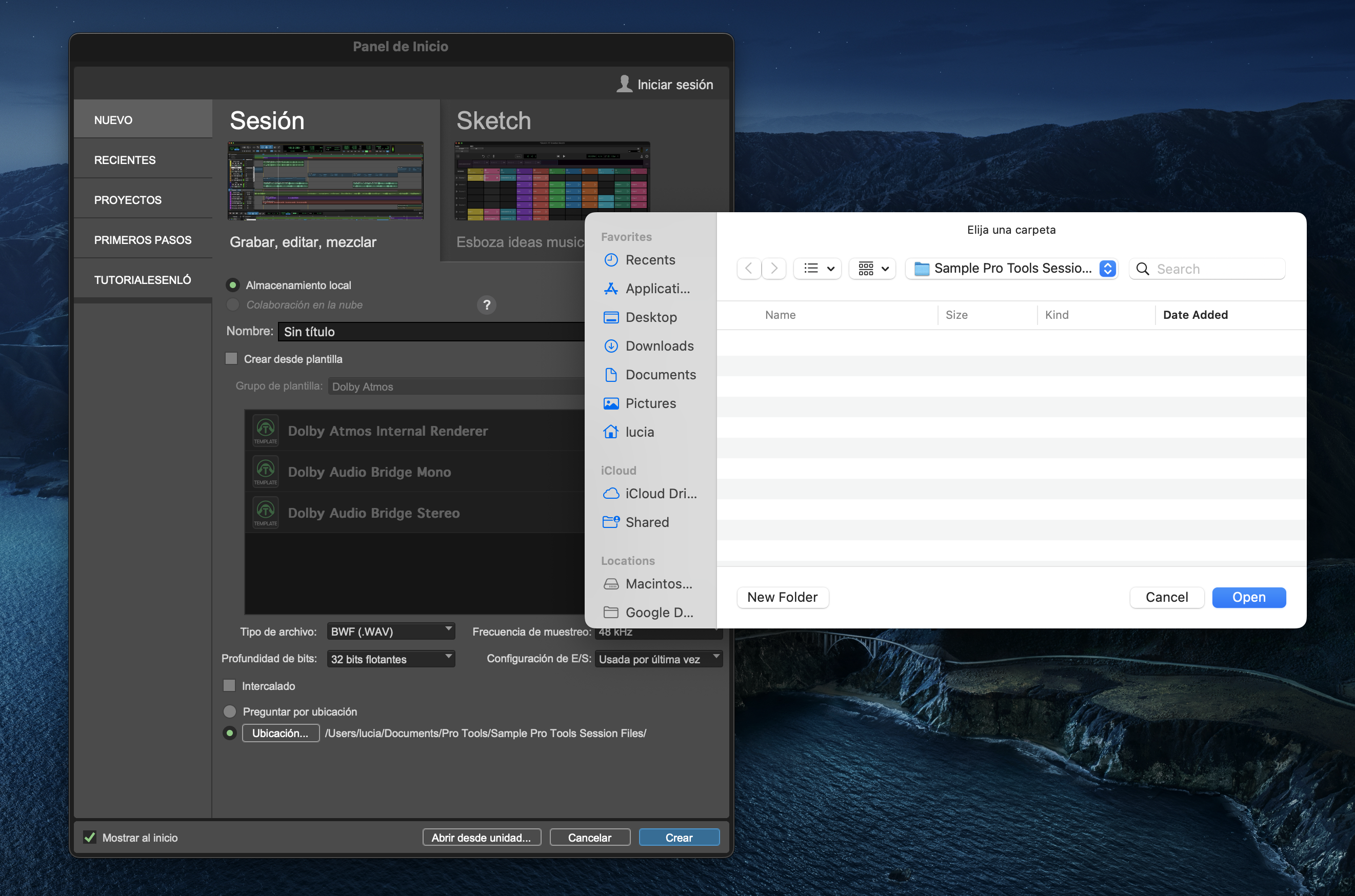Enable Crear desde plantilla checkbox
This screenshot has height=896, width=1355.
[x=231, y=359]
